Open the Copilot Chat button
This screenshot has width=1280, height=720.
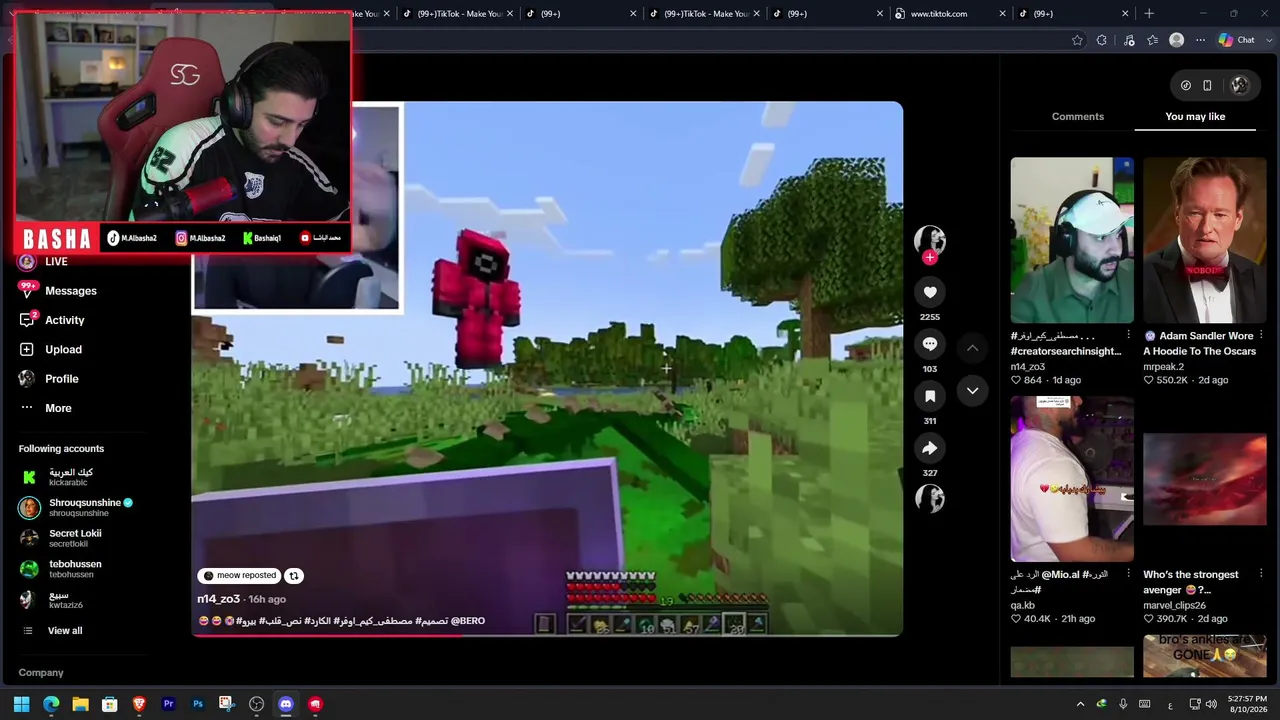[x=1237, y=40]
